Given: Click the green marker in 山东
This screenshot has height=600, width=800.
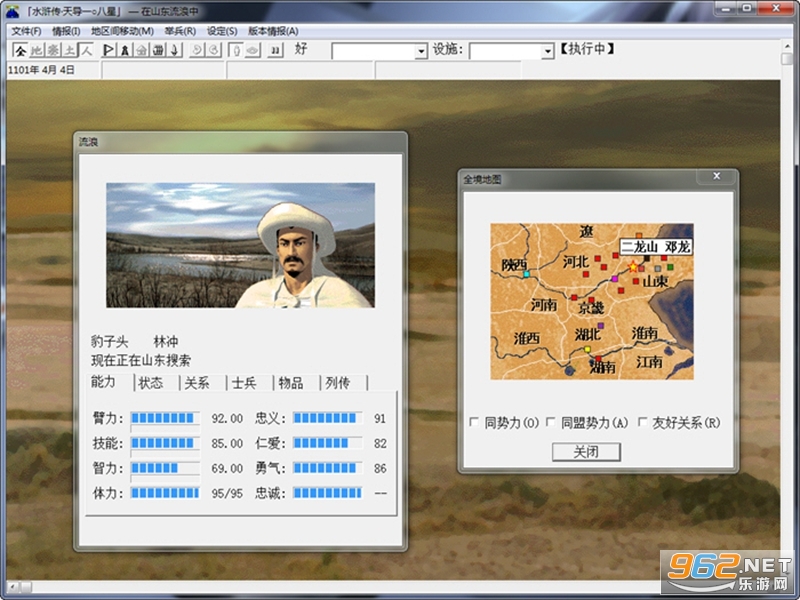Looking at the screenshot, I should 670,267.
